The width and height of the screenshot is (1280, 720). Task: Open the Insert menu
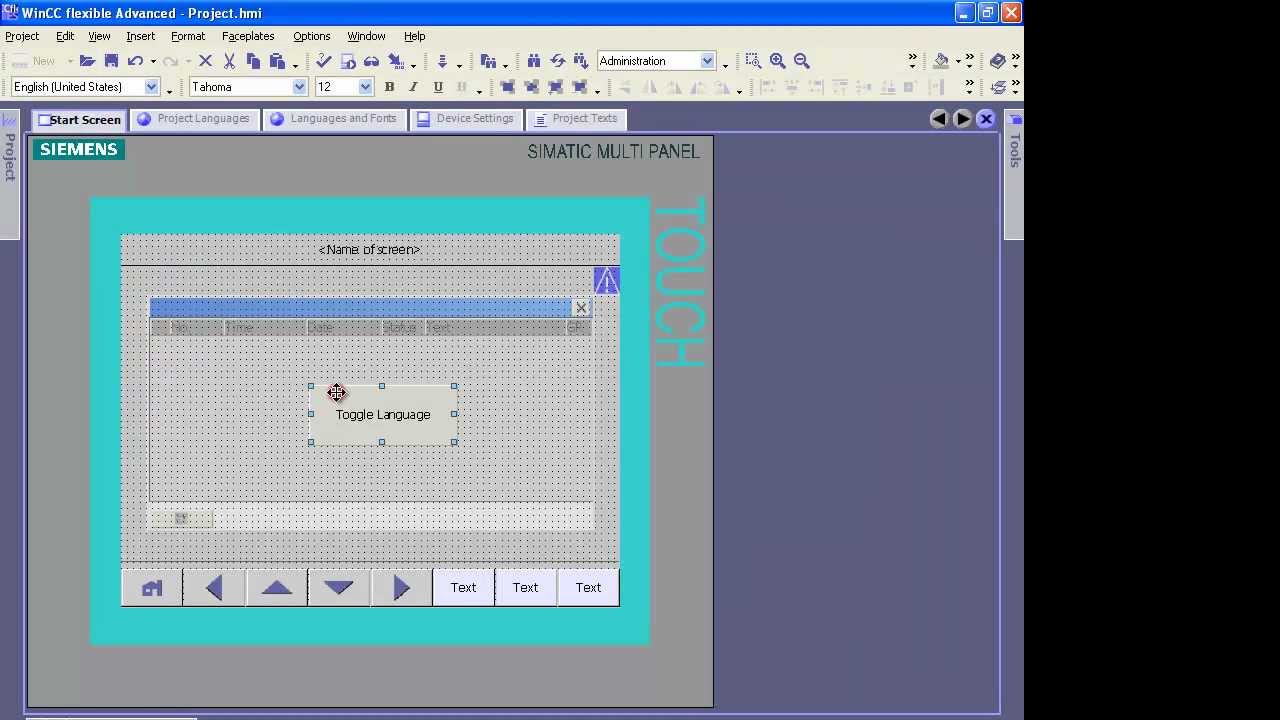tap(140, 36)
